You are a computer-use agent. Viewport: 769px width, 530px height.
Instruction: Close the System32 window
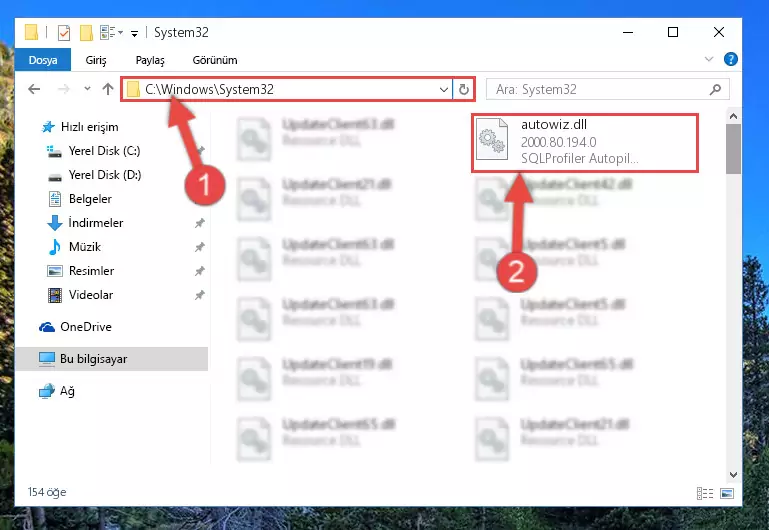[x=718, y=32]
